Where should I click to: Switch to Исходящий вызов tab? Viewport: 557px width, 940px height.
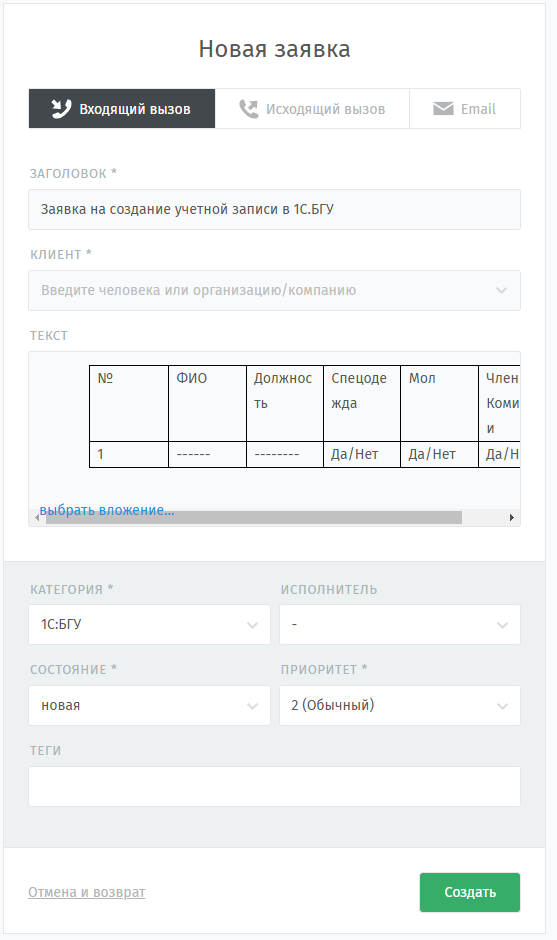pos(312,109)
